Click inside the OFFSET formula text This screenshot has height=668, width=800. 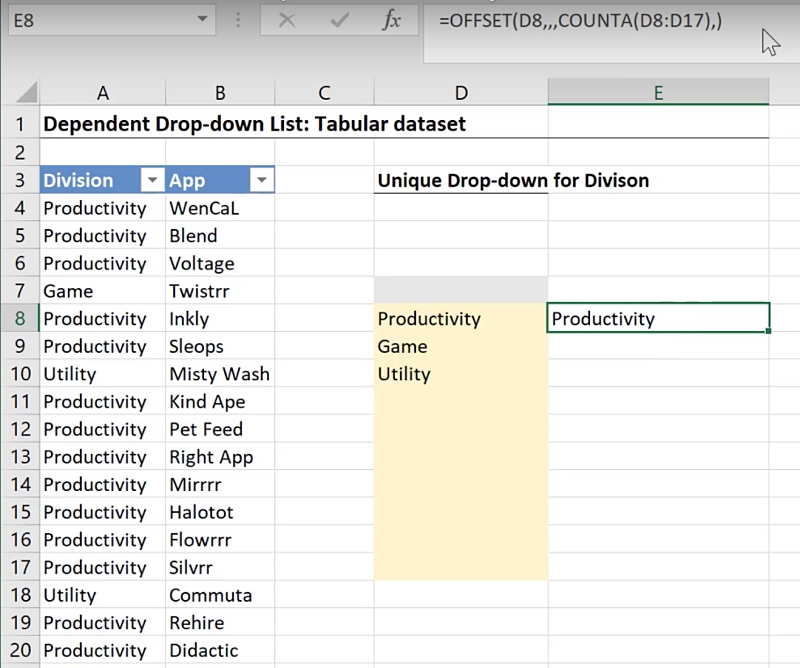pos(580,21)
